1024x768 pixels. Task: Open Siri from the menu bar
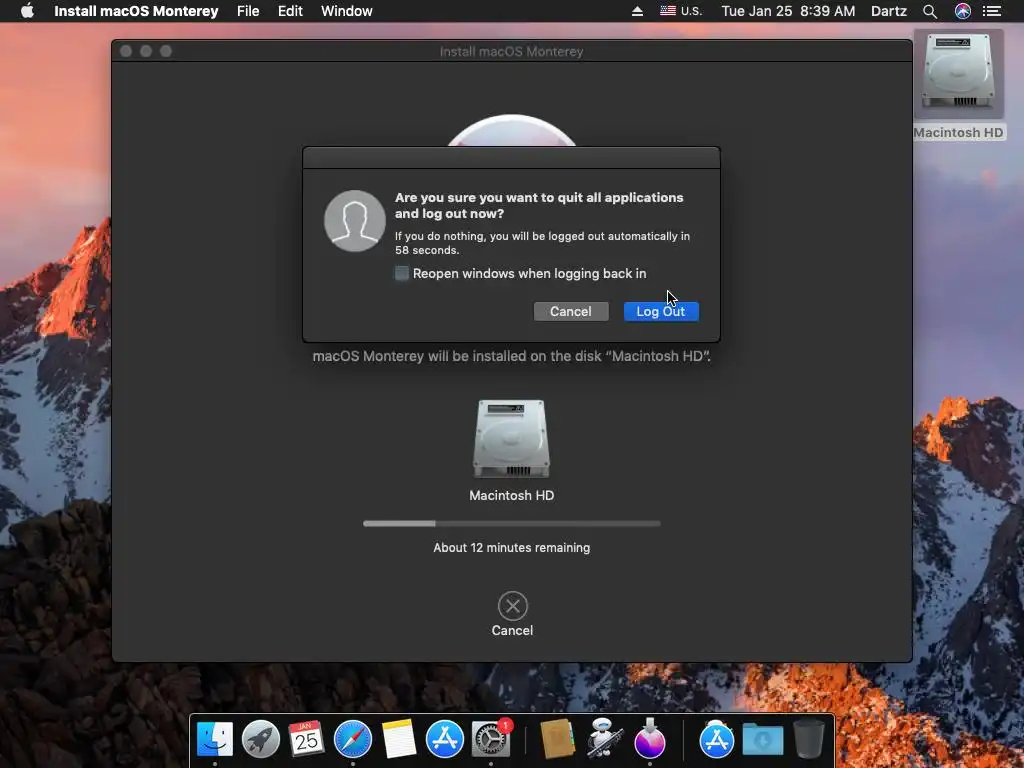point(963,11)
